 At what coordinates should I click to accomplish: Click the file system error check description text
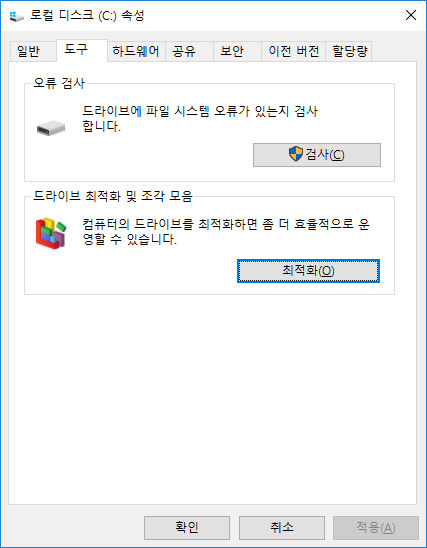[x=200, y=119]
